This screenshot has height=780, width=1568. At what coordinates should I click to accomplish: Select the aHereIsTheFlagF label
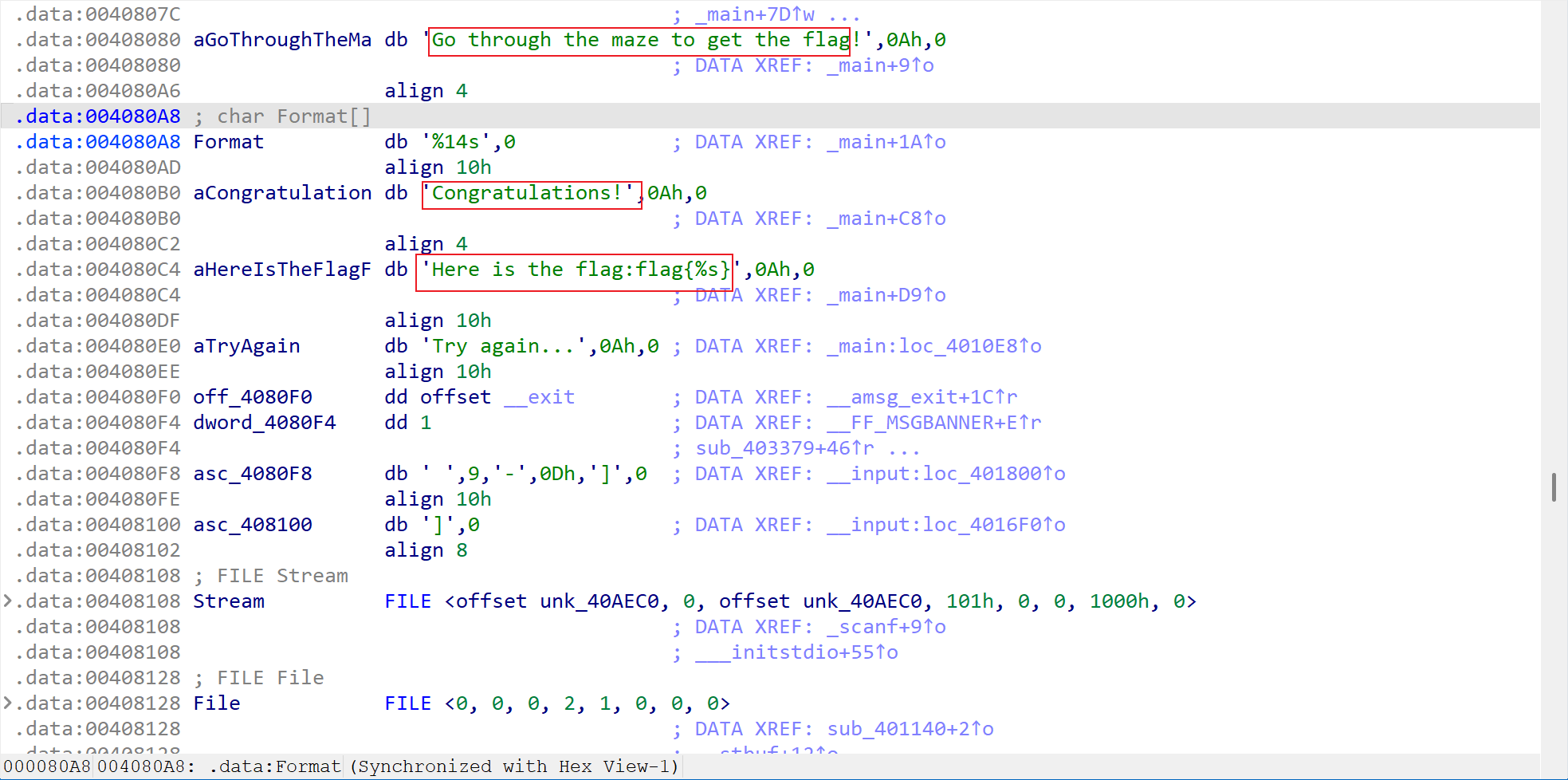[282, 270]
